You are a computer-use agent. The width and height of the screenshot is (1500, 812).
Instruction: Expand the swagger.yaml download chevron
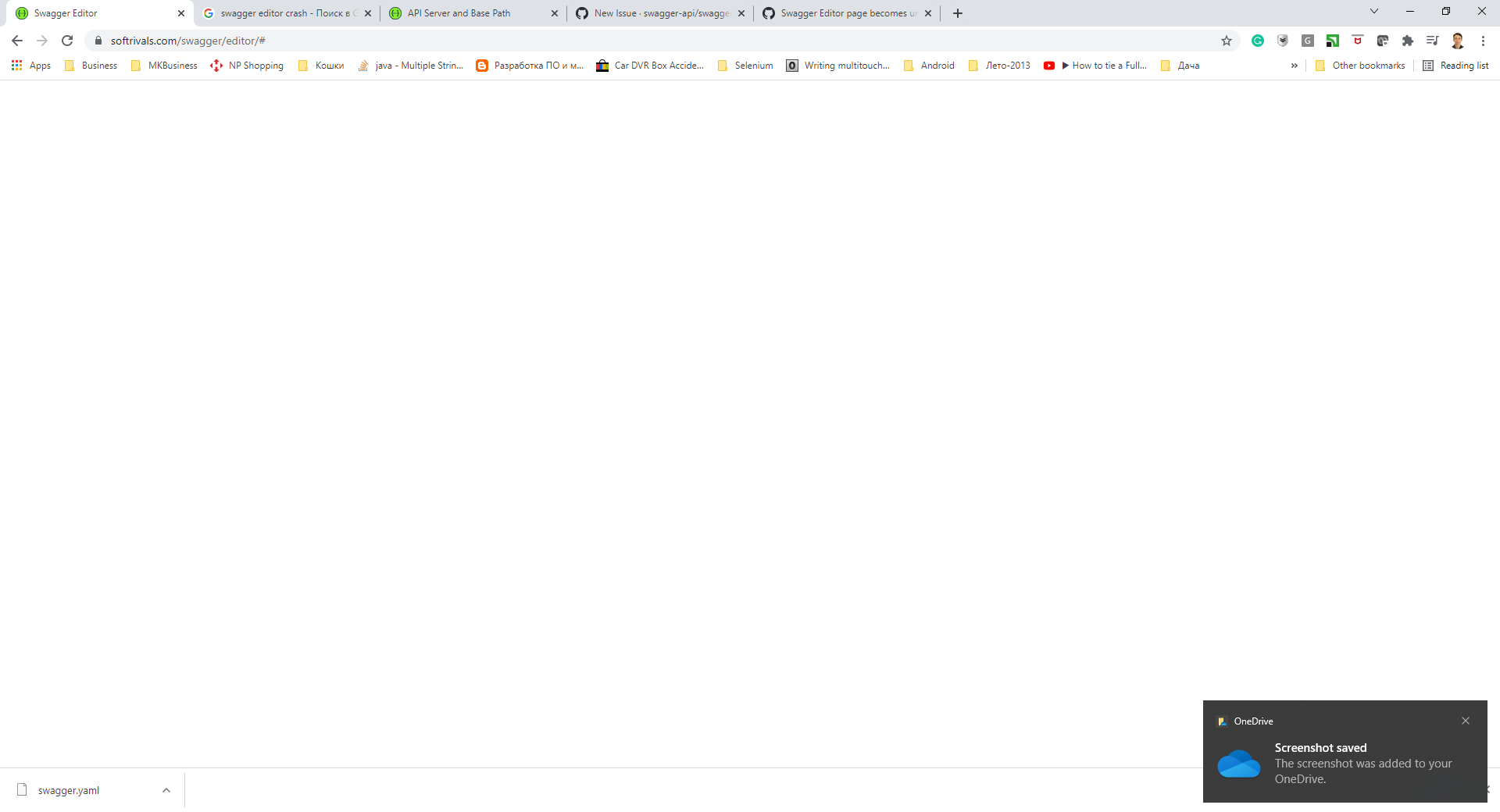pyautogui.click(x=166, y=790)
